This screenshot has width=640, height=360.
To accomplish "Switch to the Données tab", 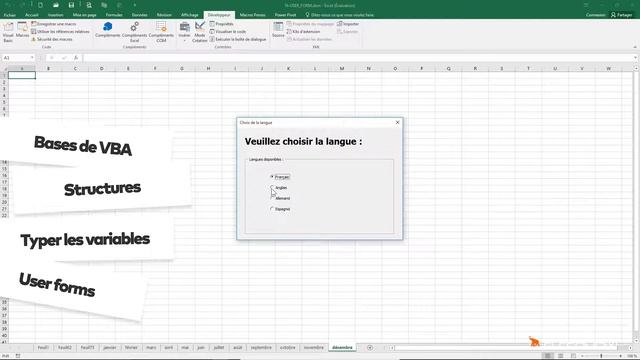I will coord(140,15).
